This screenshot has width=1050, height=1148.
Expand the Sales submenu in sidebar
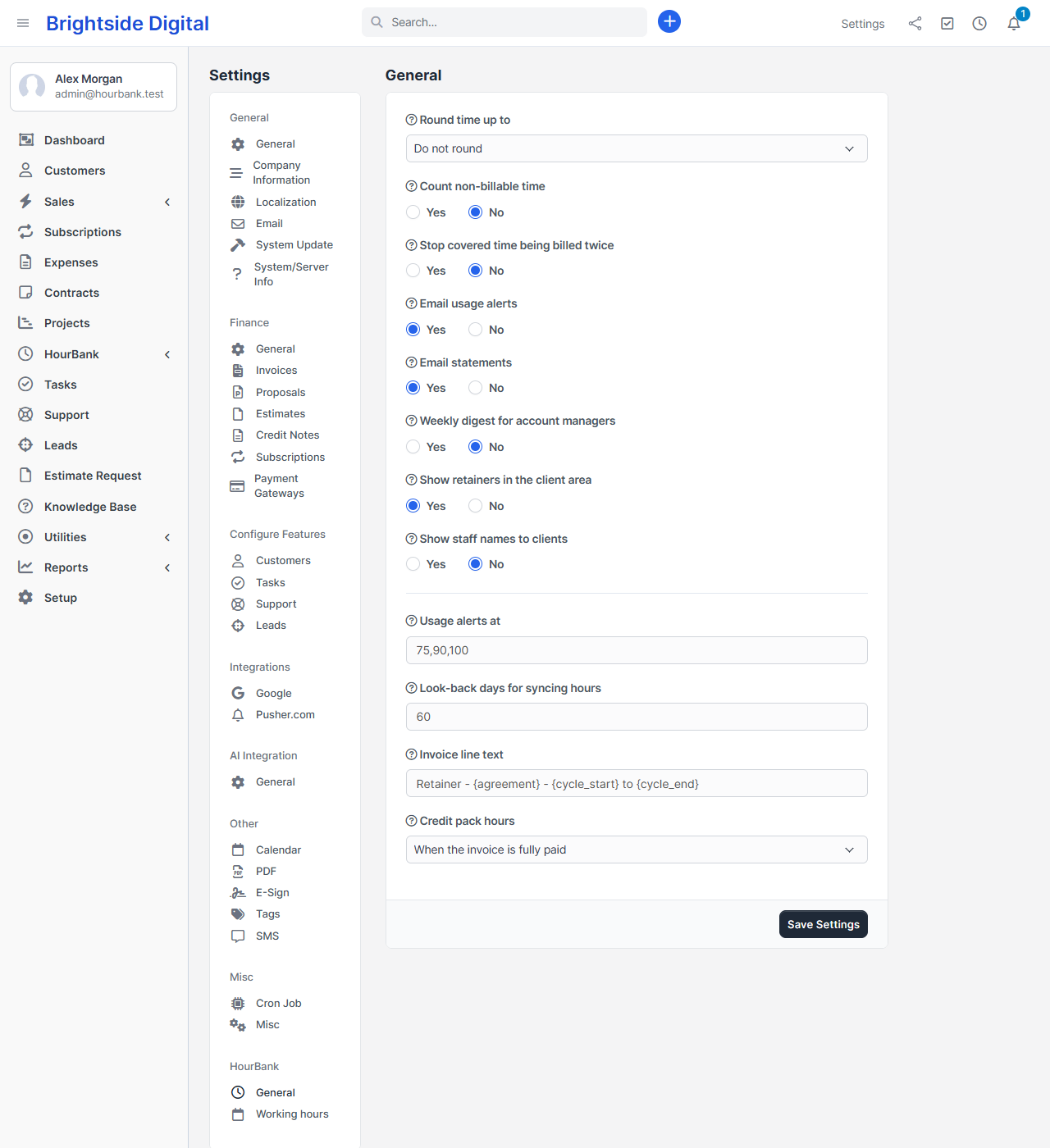pos(167,202)
